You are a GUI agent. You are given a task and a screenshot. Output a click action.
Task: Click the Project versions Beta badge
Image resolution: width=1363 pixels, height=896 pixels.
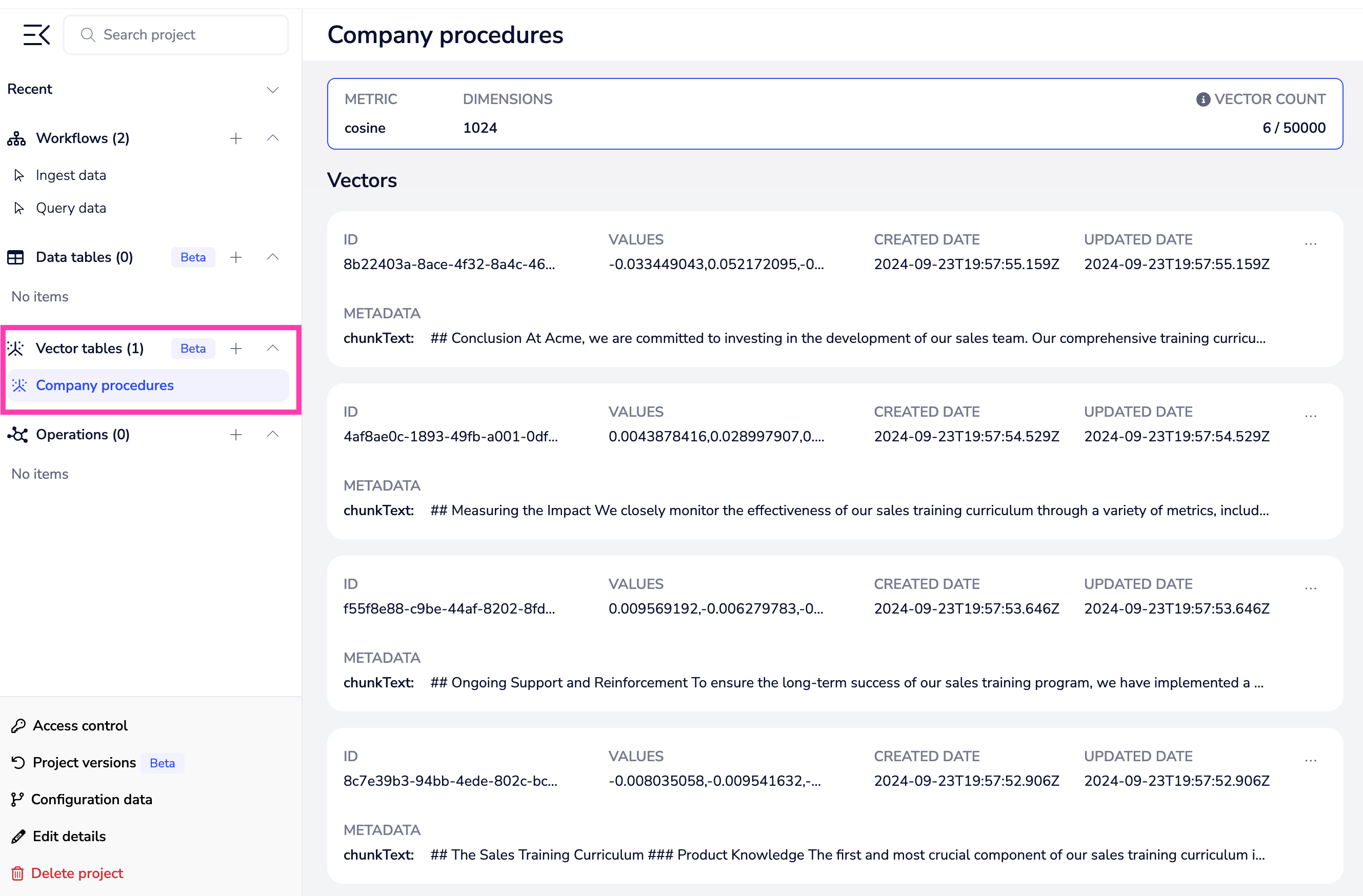162,763
